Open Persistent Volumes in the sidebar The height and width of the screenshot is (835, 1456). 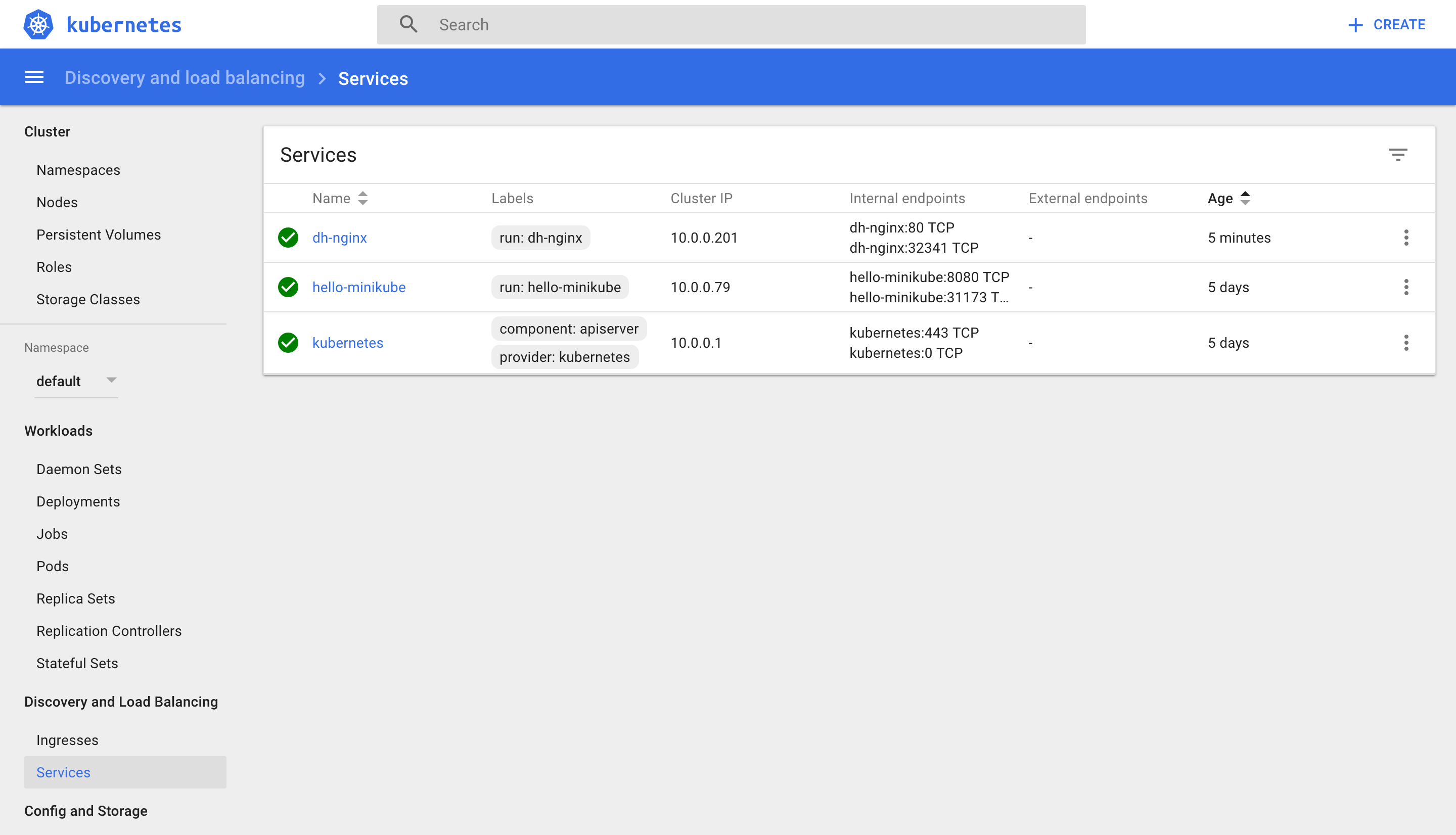click(99, 235)
